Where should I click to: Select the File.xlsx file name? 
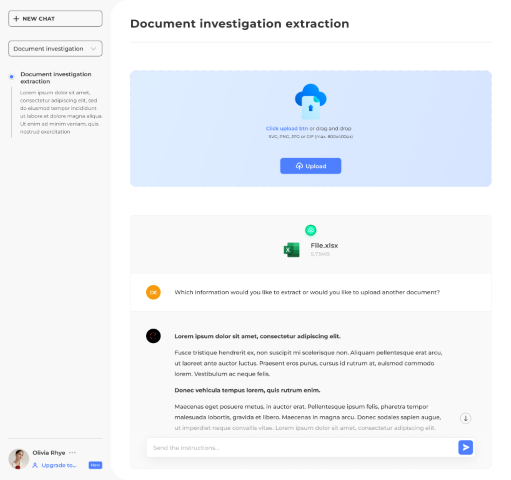tap(324, 246)
